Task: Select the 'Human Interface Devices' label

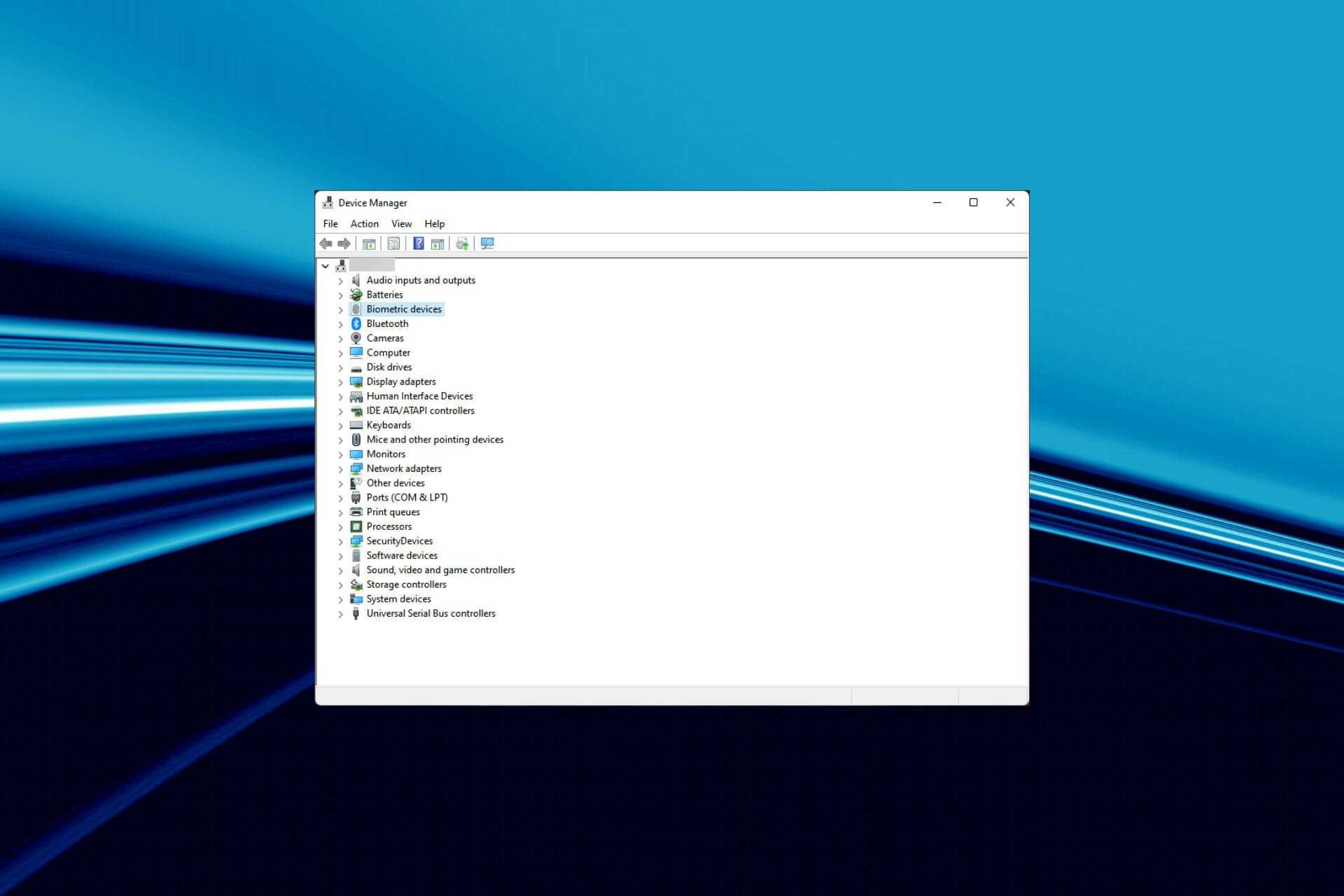Action: [x=419, y=396]
